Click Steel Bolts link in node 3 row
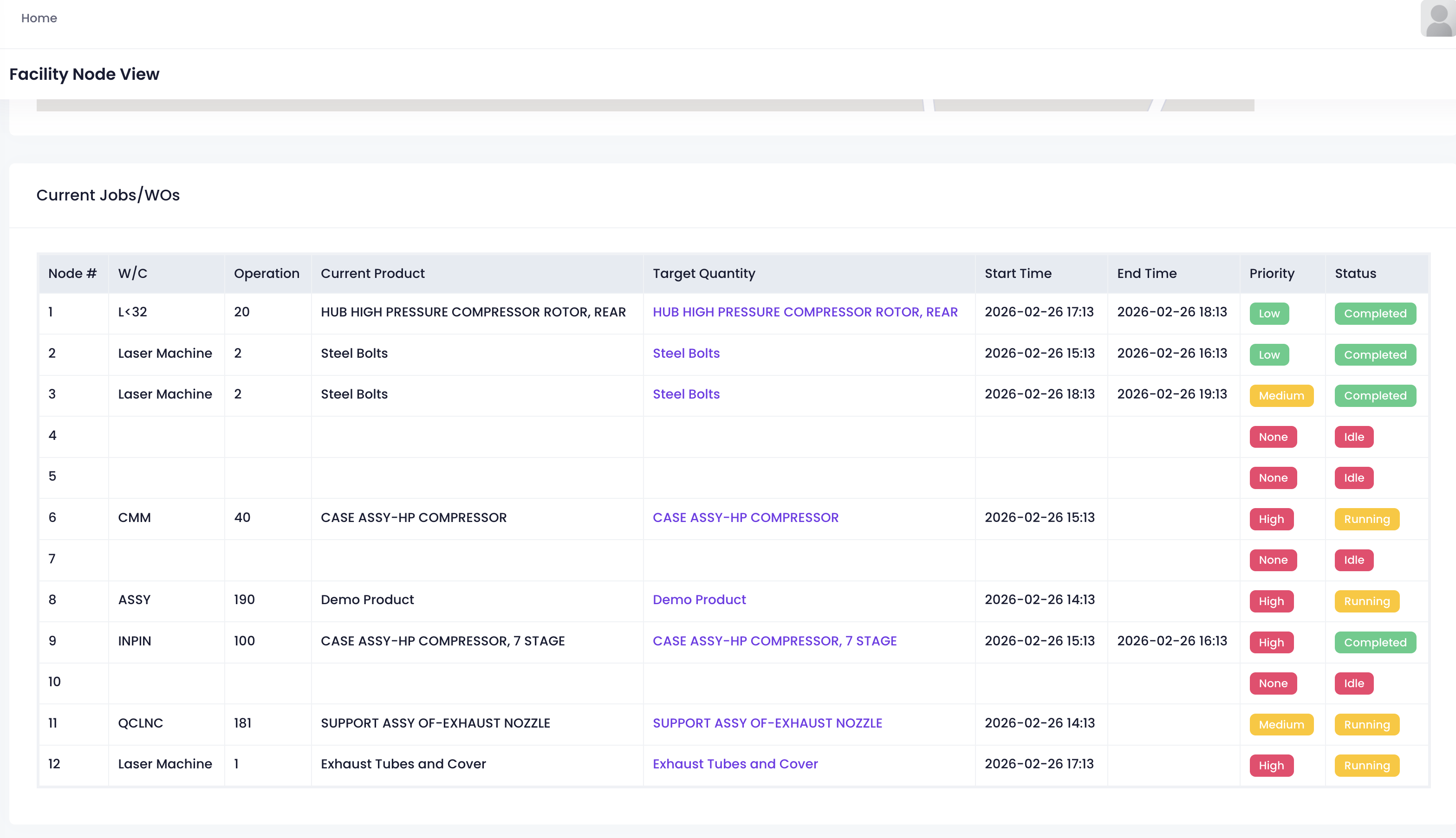 [686, 394]
